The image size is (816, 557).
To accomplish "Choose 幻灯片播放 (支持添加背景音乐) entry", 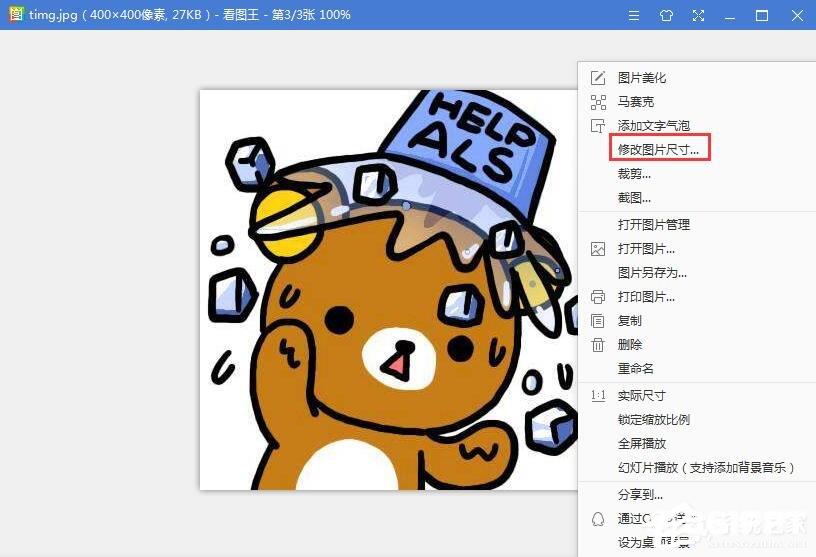I will (706, 467).
